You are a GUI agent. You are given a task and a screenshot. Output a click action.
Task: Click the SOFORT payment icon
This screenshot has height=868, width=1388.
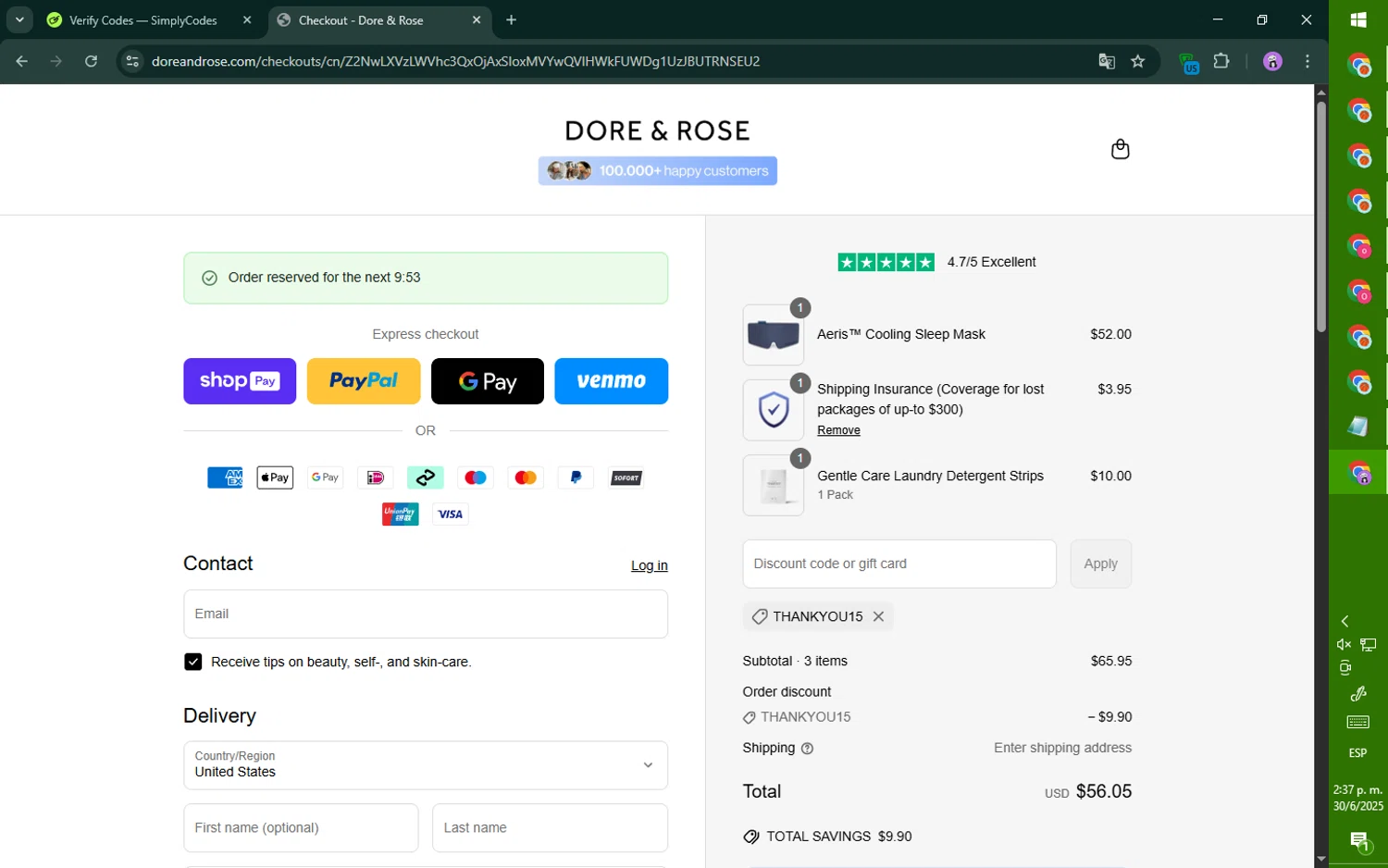[626, 477]
